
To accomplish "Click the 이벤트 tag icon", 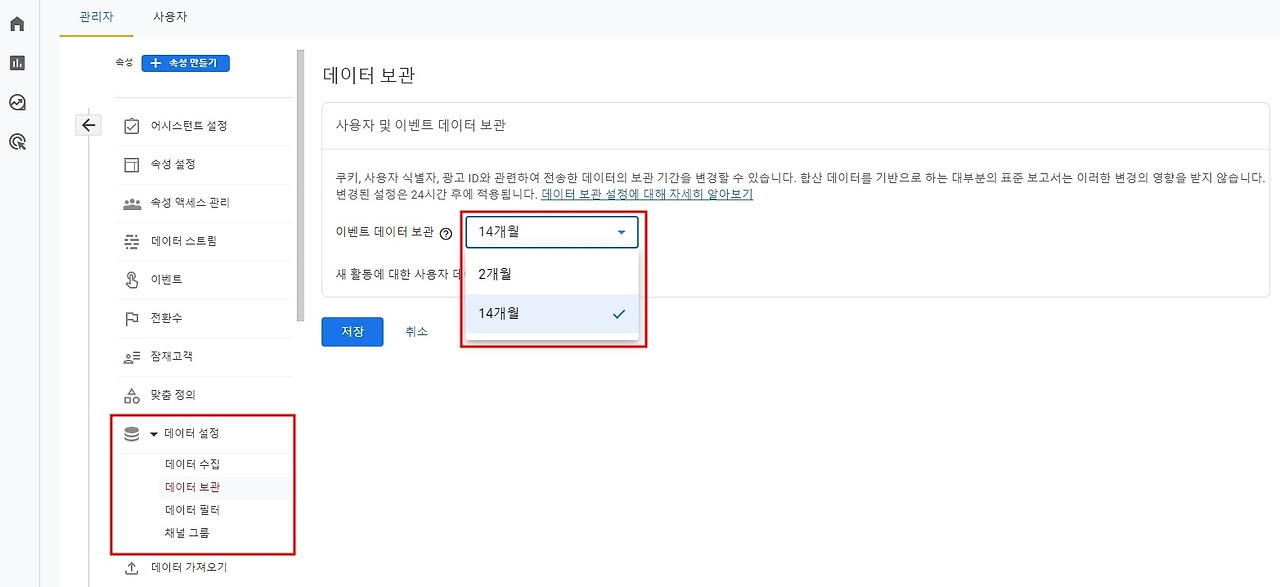I will pyautogui.click(x=131, y=279).
